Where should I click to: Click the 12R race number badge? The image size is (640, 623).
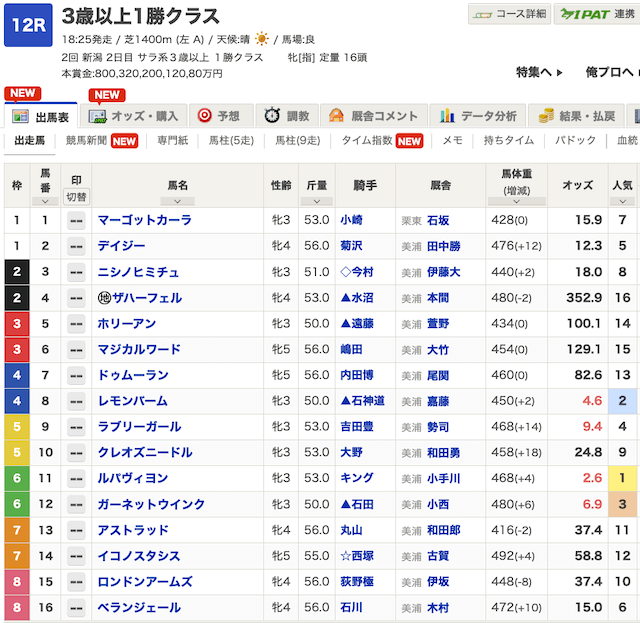(28, 24)
